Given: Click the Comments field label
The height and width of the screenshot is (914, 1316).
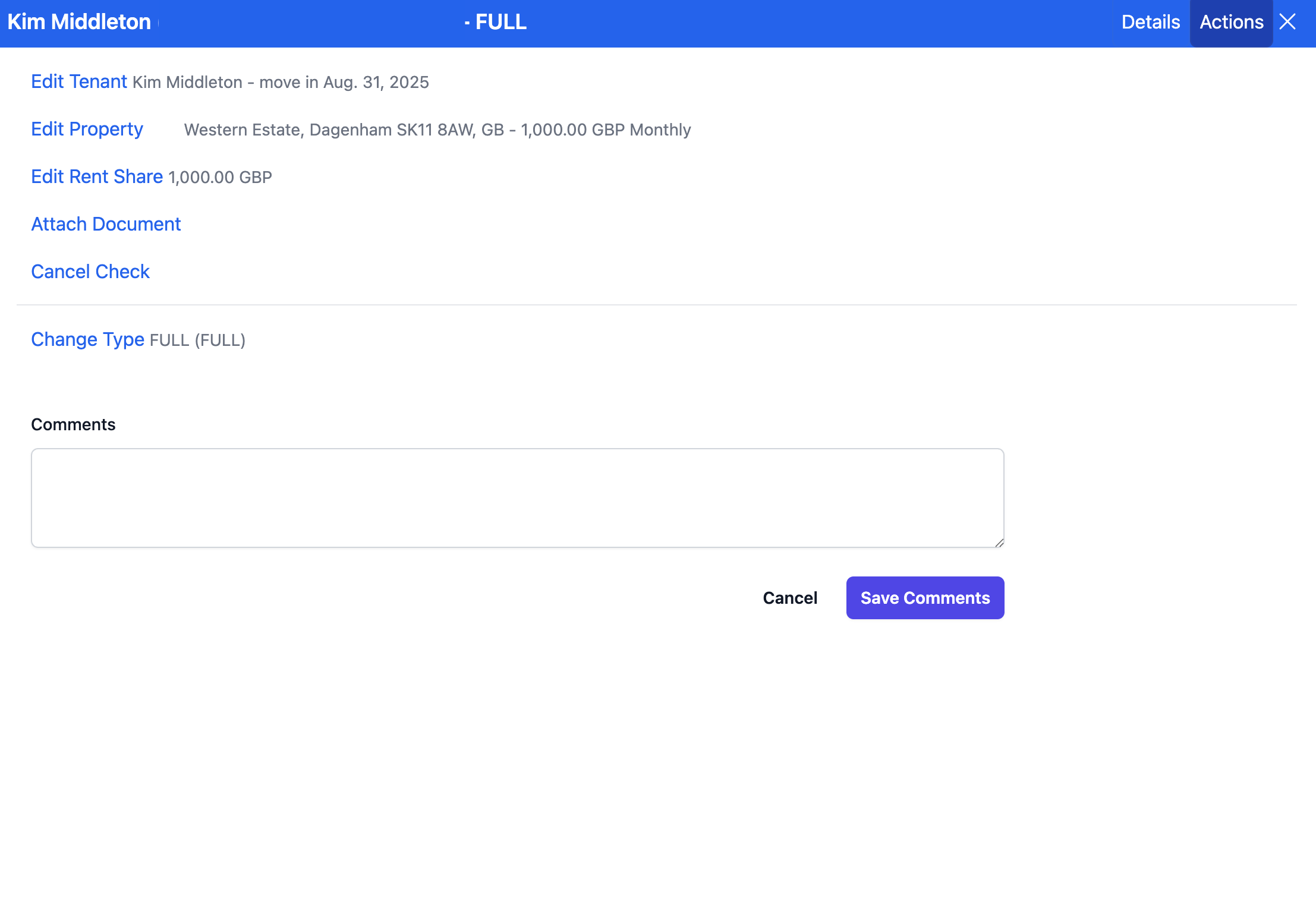Looking at the screenshot, I should point(73,424).
